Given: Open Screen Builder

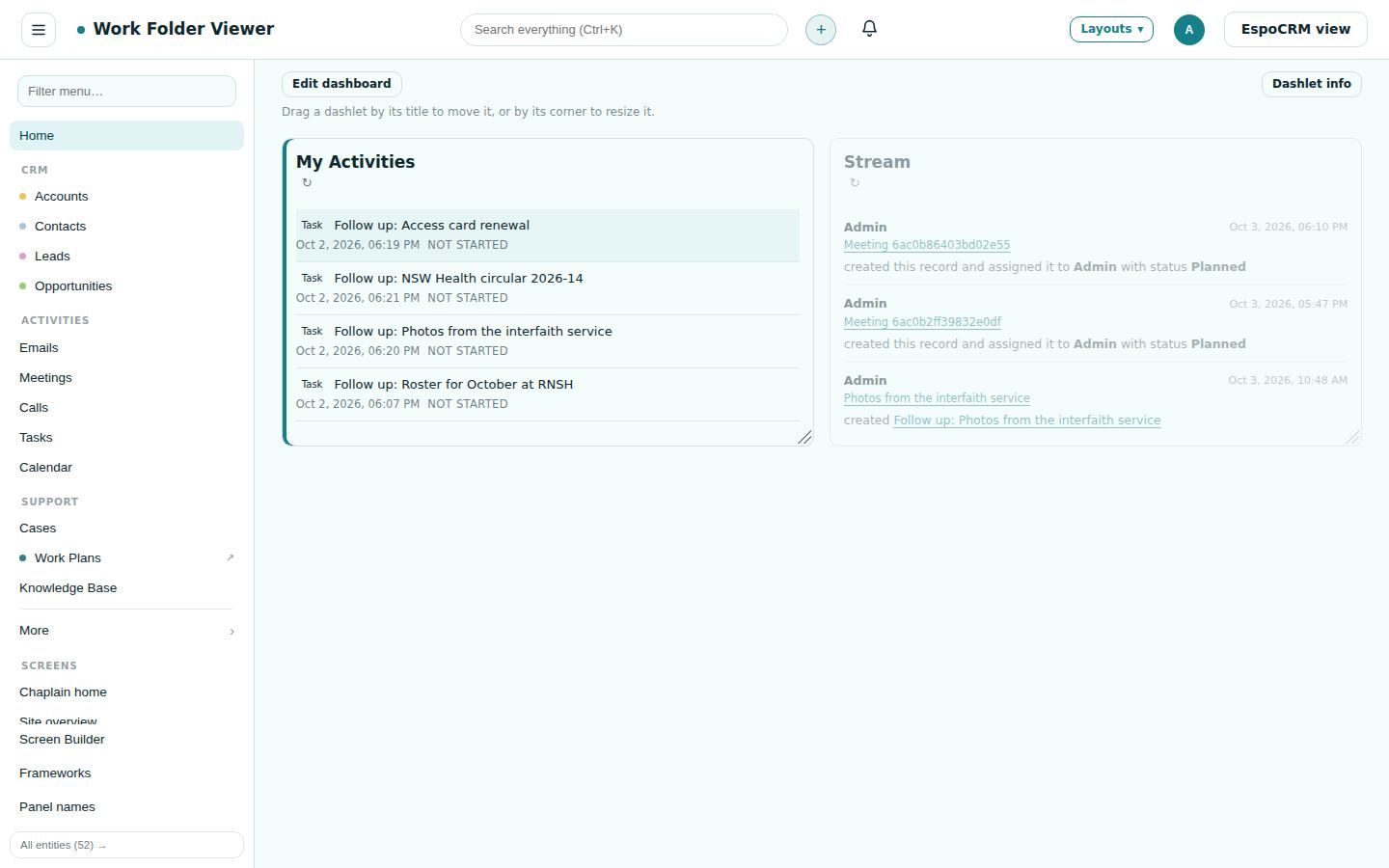Looking at the screenshot, I should pos(126,740).
